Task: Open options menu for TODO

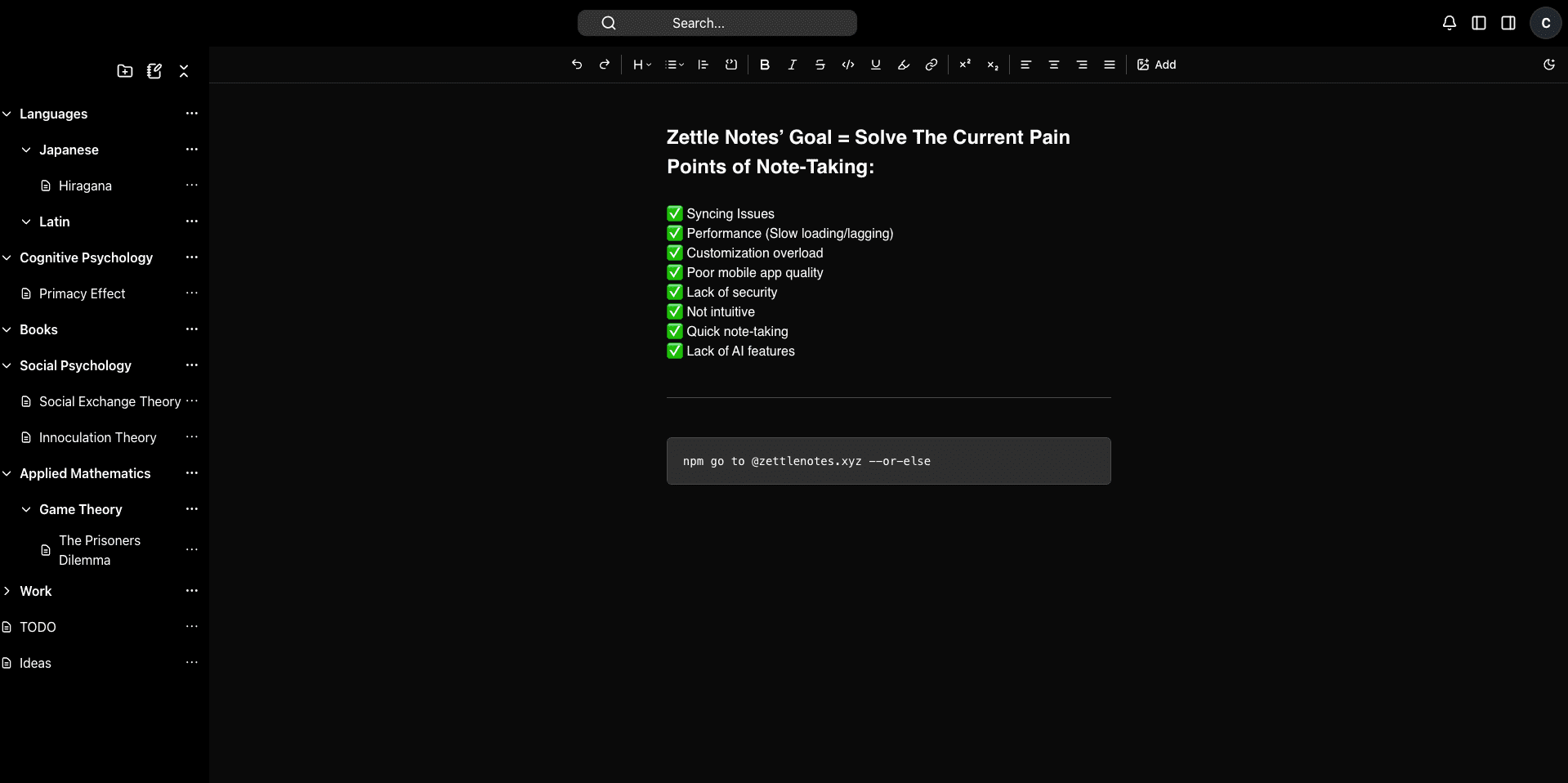Action: pos(192,627)
